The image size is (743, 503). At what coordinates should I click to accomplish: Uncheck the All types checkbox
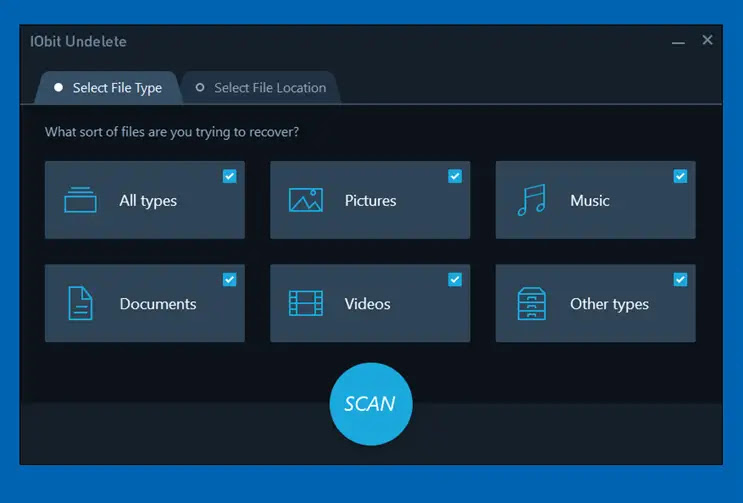229,176
